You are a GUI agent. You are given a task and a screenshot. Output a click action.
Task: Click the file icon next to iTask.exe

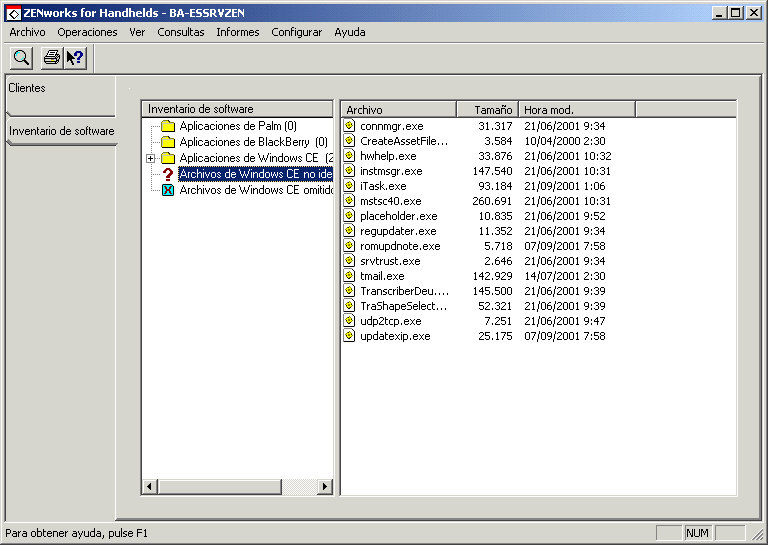coord(349,186)
